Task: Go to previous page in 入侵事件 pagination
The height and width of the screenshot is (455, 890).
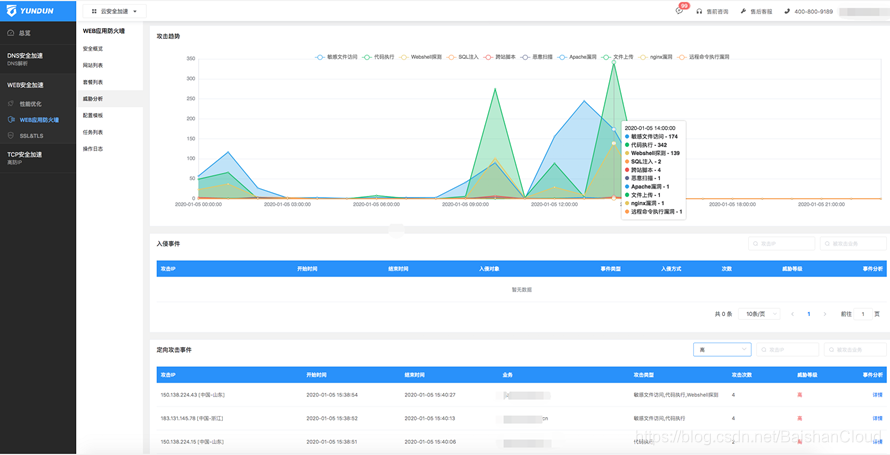Action: [x=792, y=314]
